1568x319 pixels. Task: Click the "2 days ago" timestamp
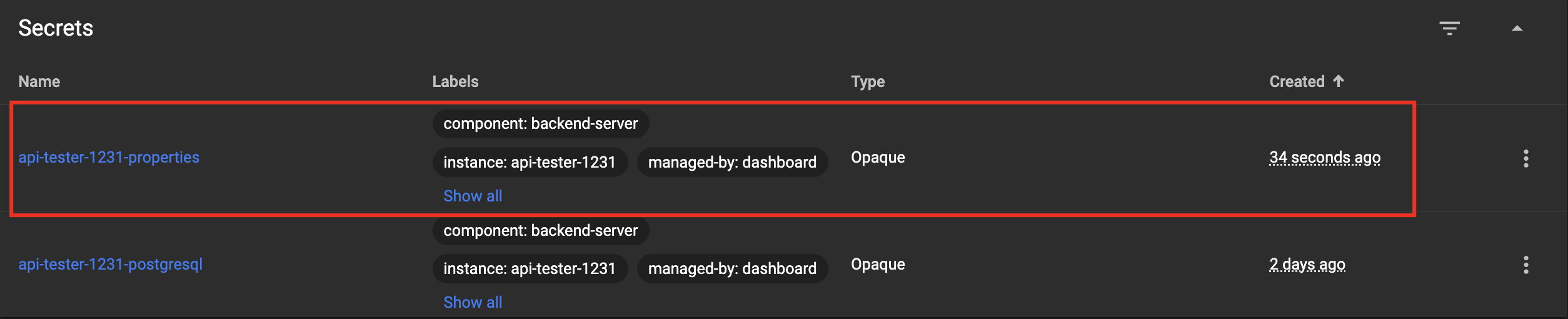pos(1307,265)
